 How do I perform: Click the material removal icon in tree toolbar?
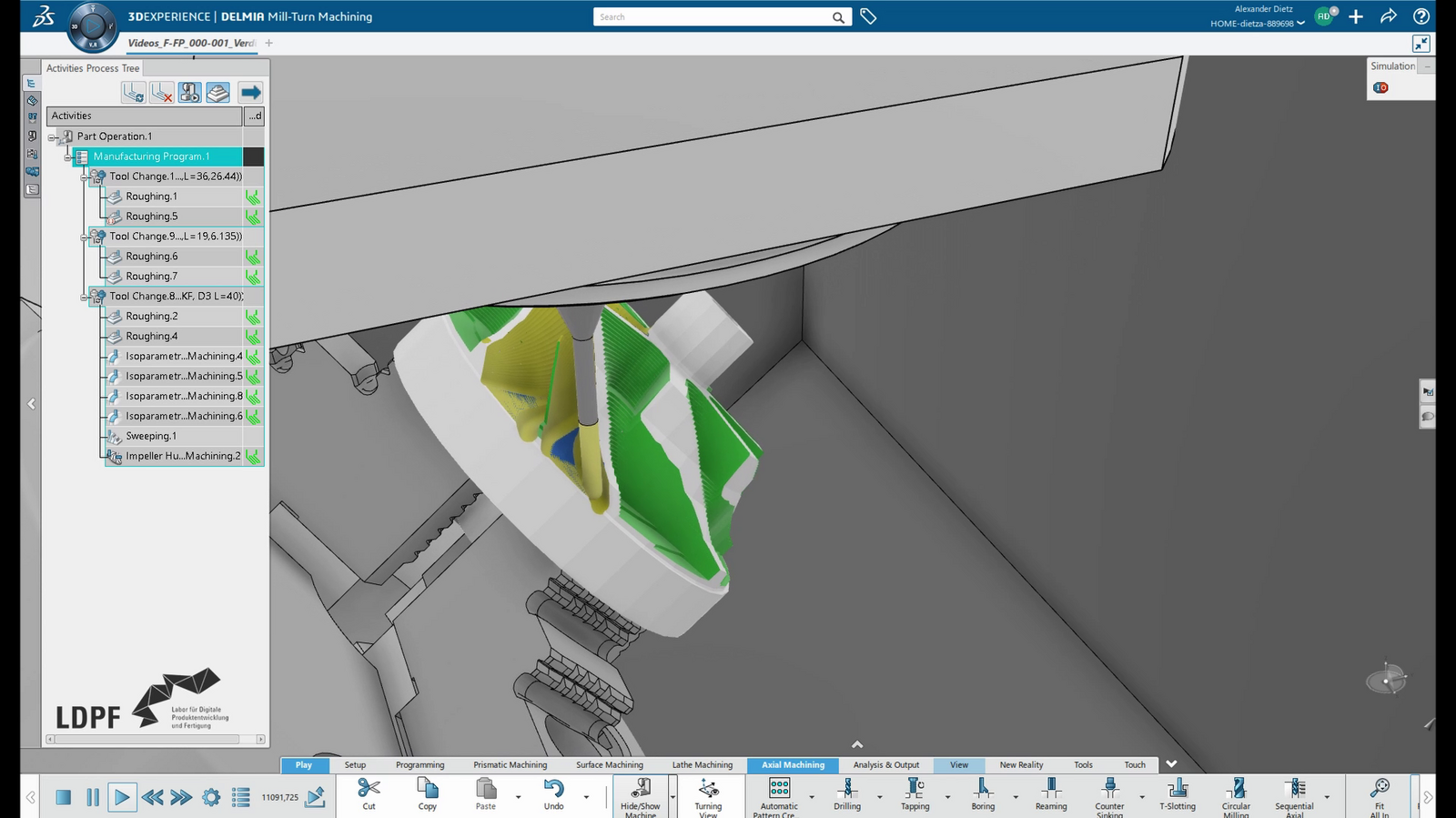[217, 92]
